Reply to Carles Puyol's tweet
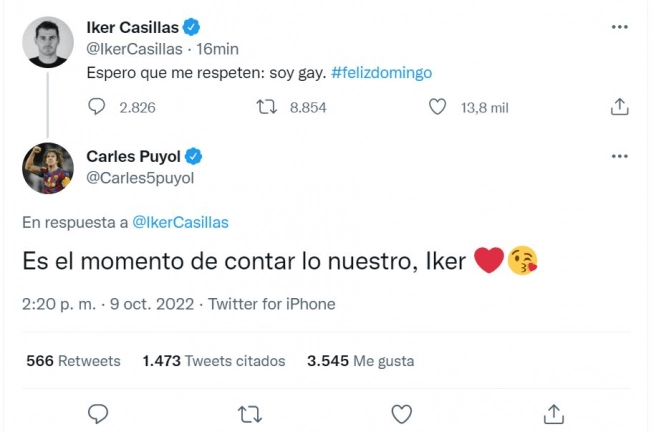The width and height of the screenshot is (656, 432). click(98, 414)
